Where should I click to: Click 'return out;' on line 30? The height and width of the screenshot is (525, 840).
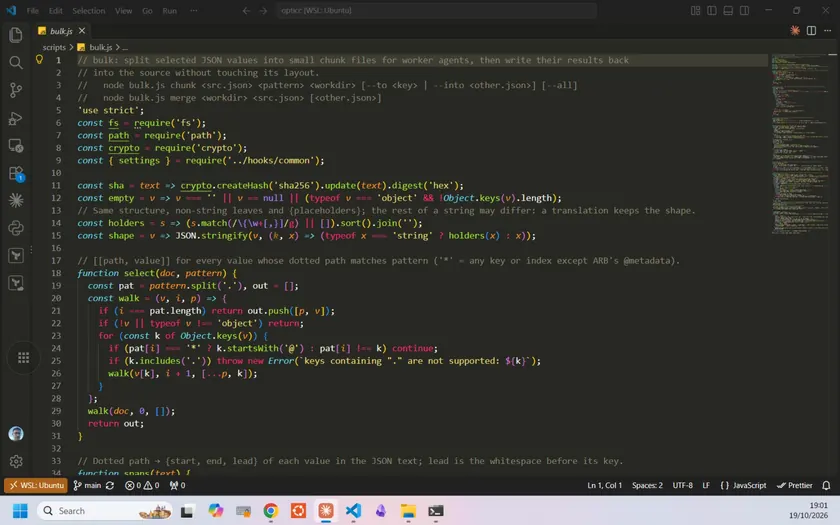(116, 423)
